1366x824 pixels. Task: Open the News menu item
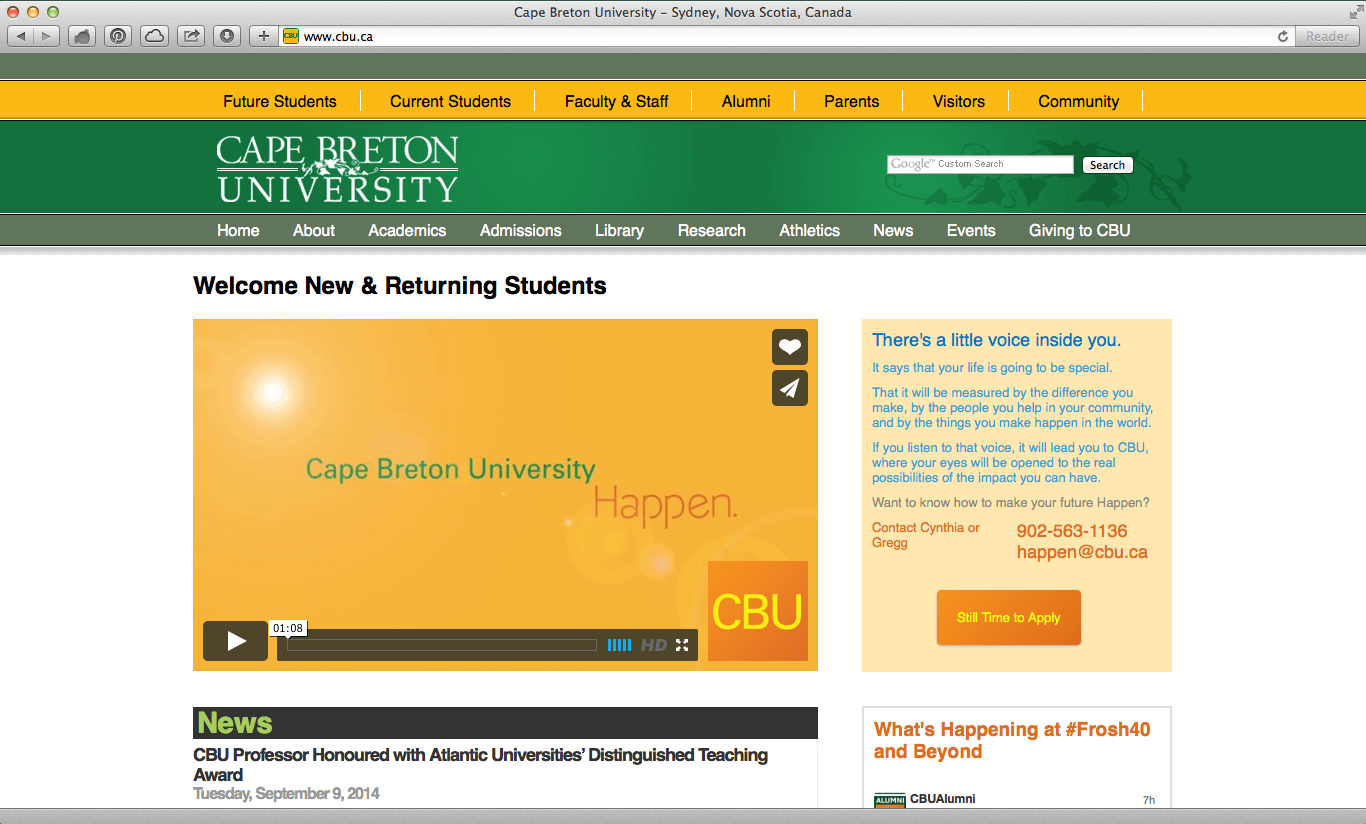(x=893, y=230)
